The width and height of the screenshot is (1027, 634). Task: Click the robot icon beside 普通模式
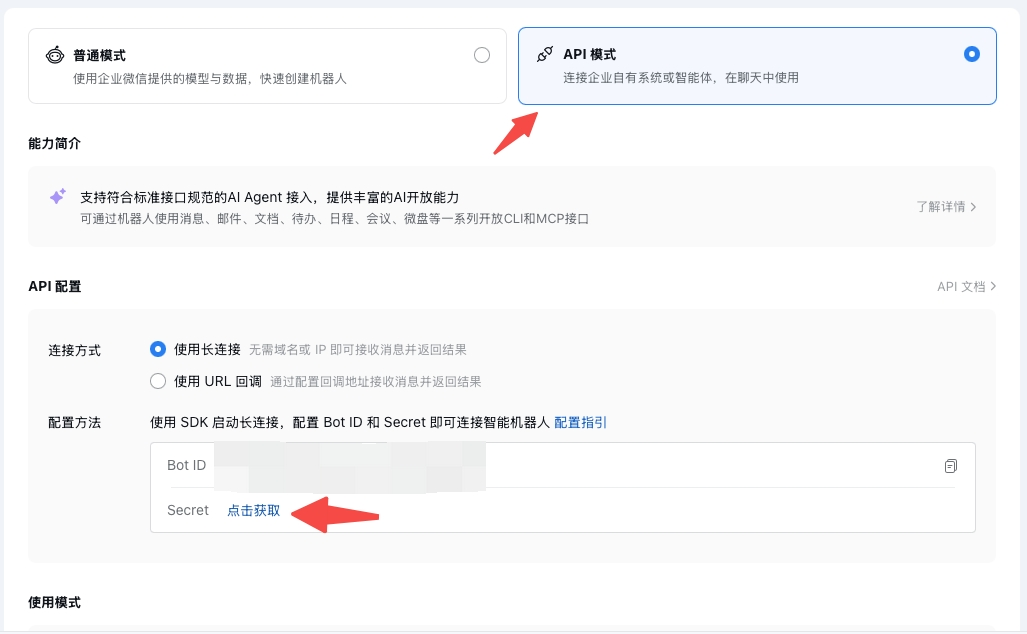point(55,55)
